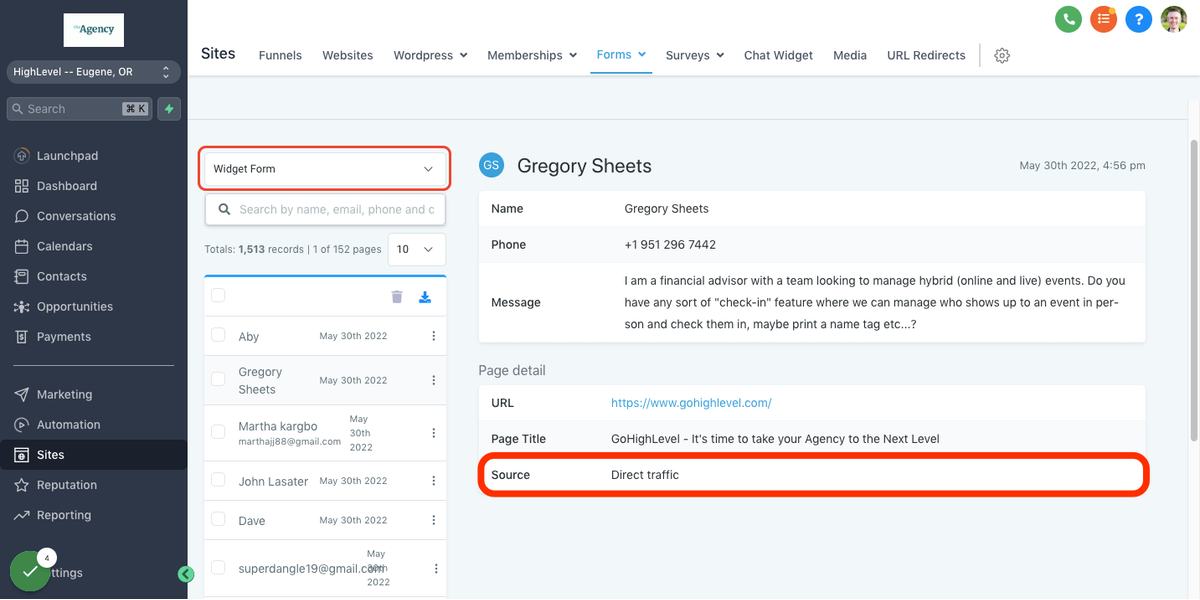1200x600 pixels.
Task: Collapse the sidebar with the green arrow
Action: click(185, 574)
